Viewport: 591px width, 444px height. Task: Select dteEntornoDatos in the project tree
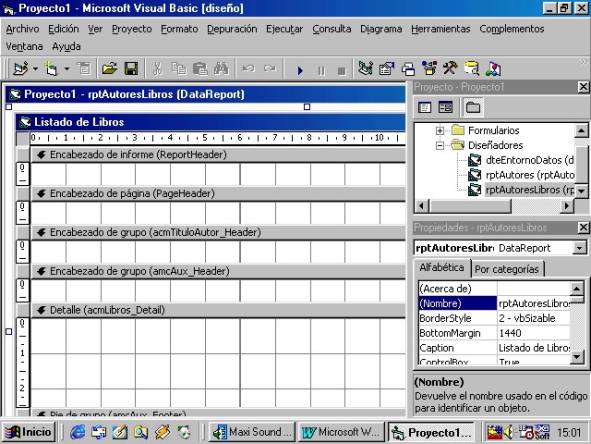click(x=530, y=160)
